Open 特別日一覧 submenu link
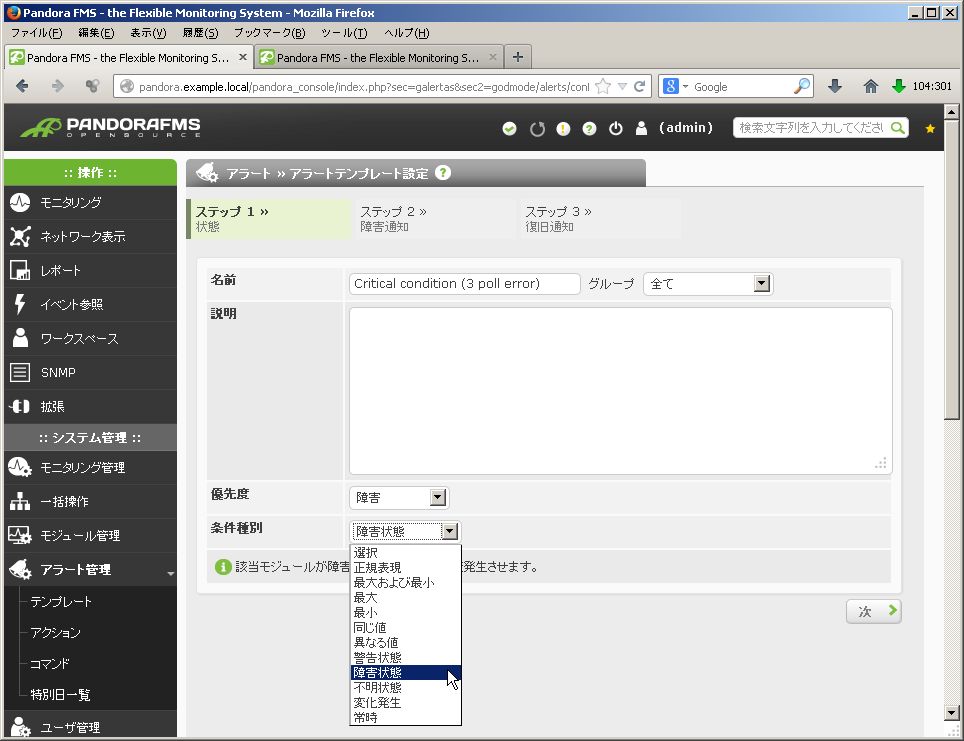The height and width of the screenshot is (741, 964). pos(60,694)
